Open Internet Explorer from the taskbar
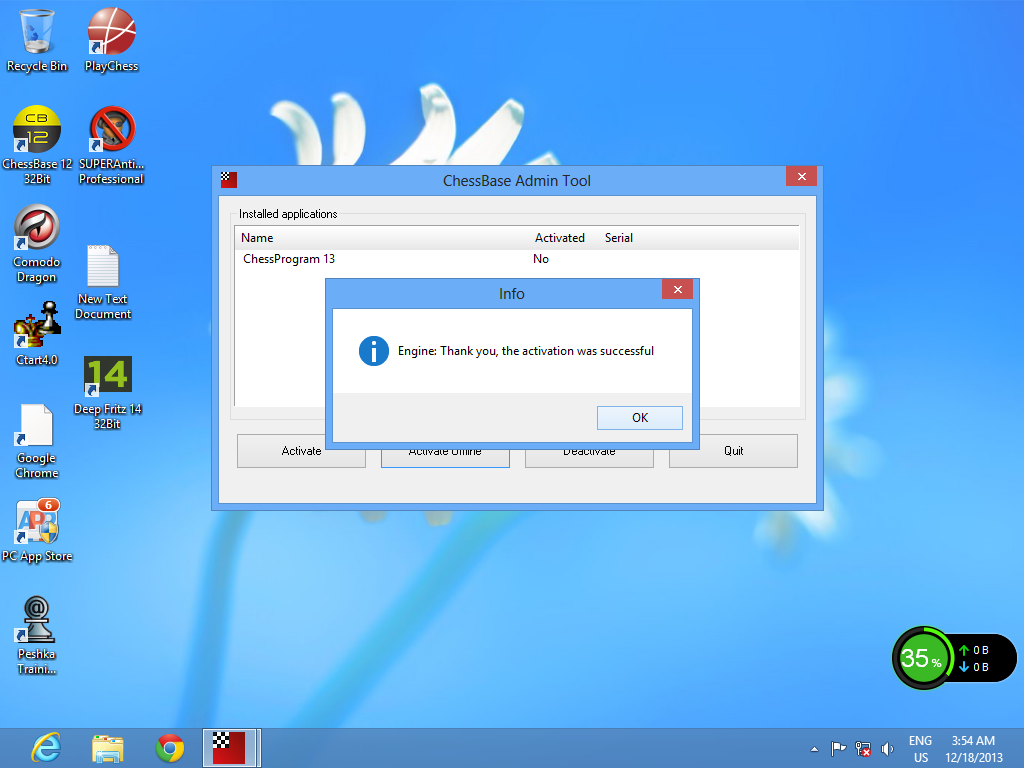This screenshot has height=768, width=1024. coord(46,748)
